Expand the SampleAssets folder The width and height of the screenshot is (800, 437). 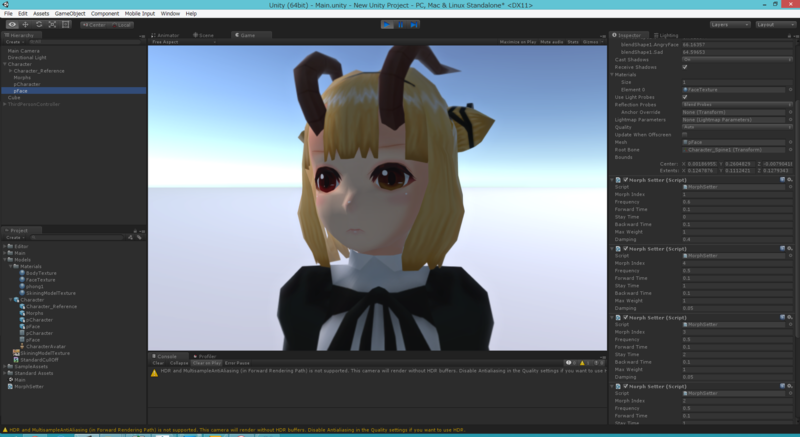pos(5,366)
